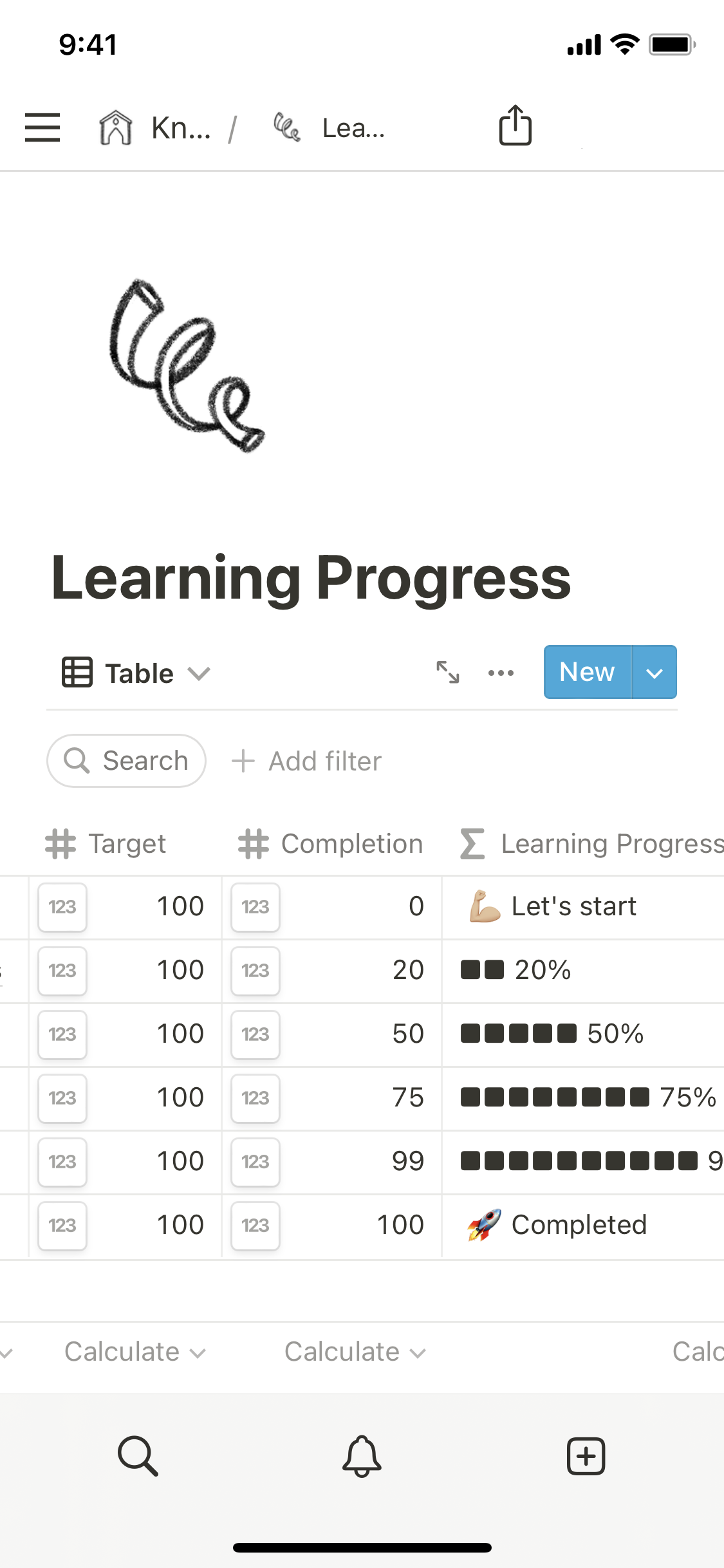The width and height of the screenshot is (724, 1568).
Task: Tap the new page plus icon
Action: [586, 1455]
